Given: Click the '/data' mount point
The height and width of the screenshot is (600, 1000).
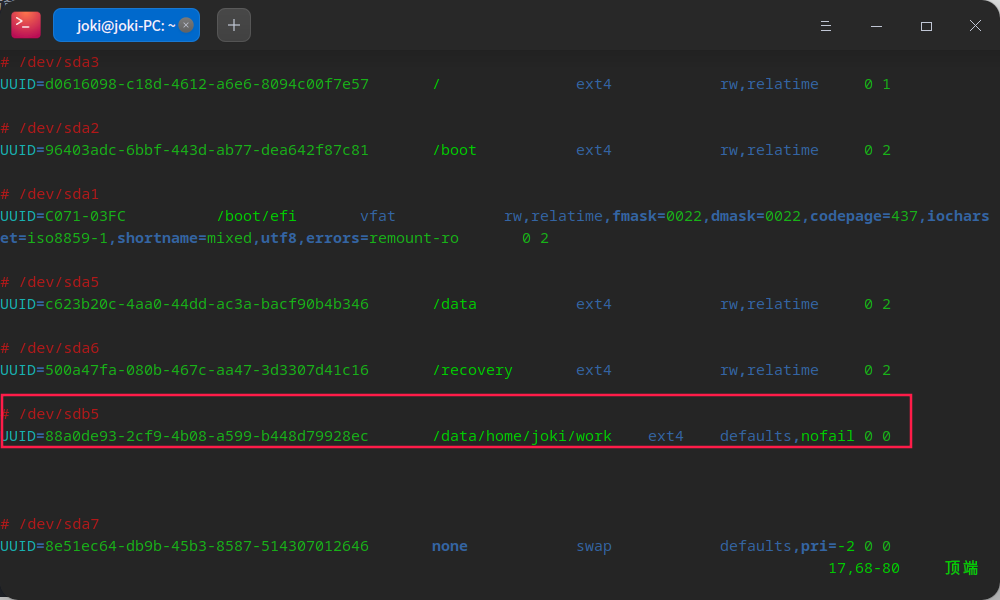Looking at the screenshot, I should click(455, 304).
